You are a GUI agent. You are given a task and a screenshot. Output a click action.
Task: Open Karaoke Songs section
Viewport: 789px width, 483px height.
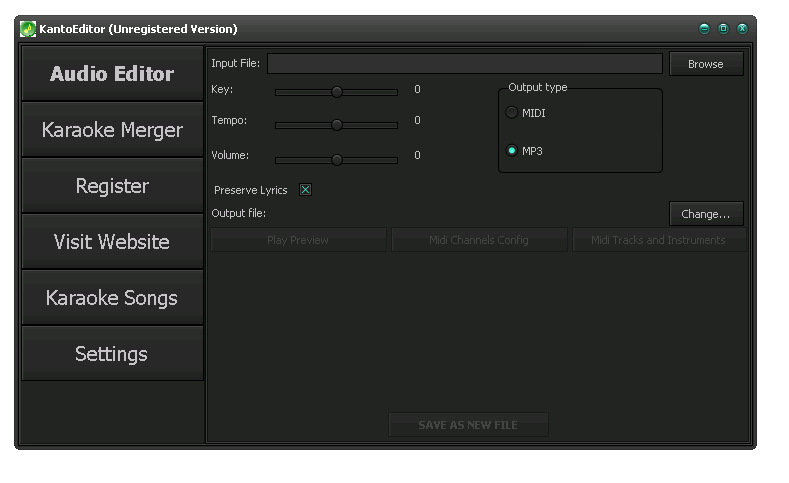[112, 298]
